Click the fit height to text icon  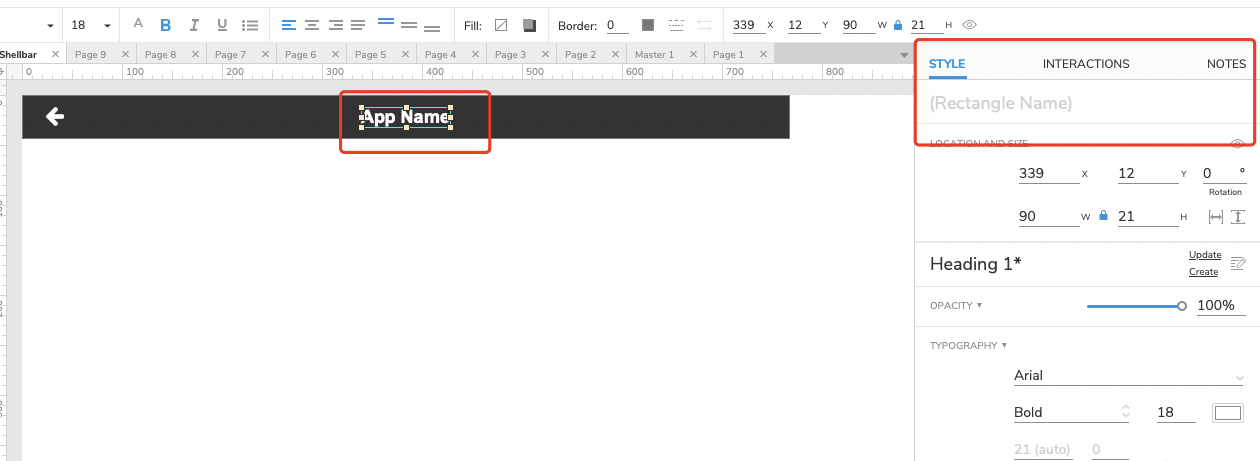click(1238, 217)
